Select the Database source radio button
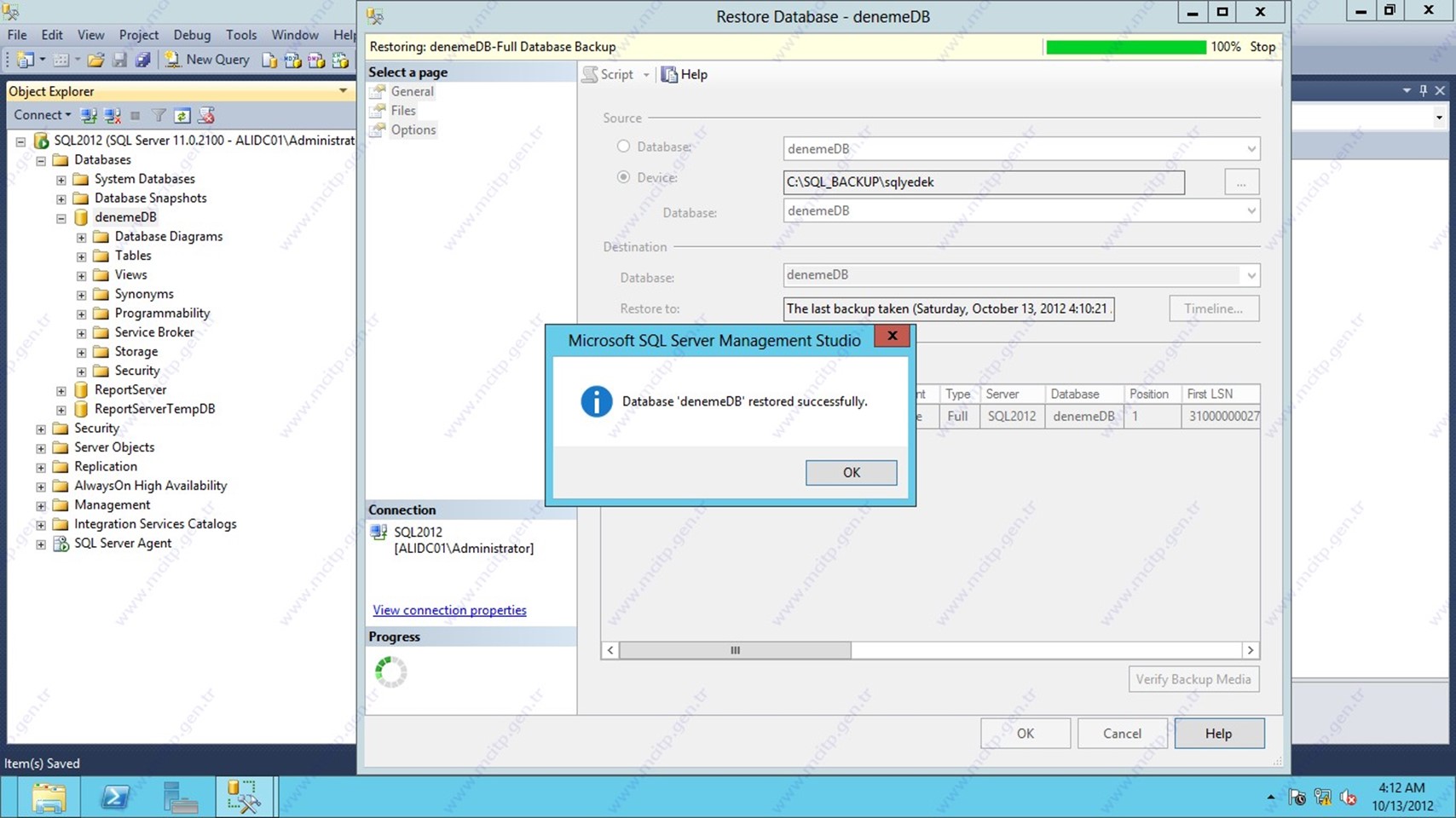This screenshot has width=1456, height=818. 623,147
